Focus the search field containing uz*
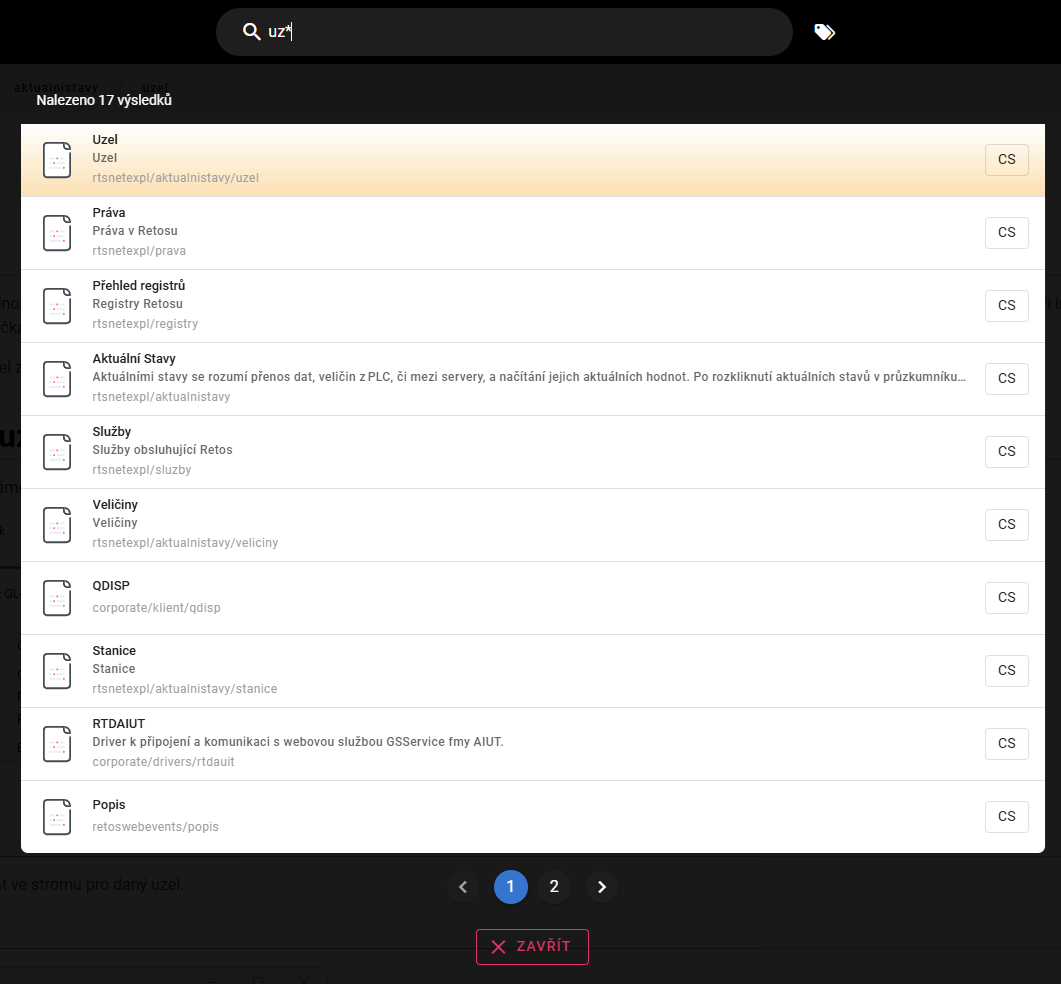Image resolution: width=1061 pixels, height=984 pixels. tap(520, 32)
